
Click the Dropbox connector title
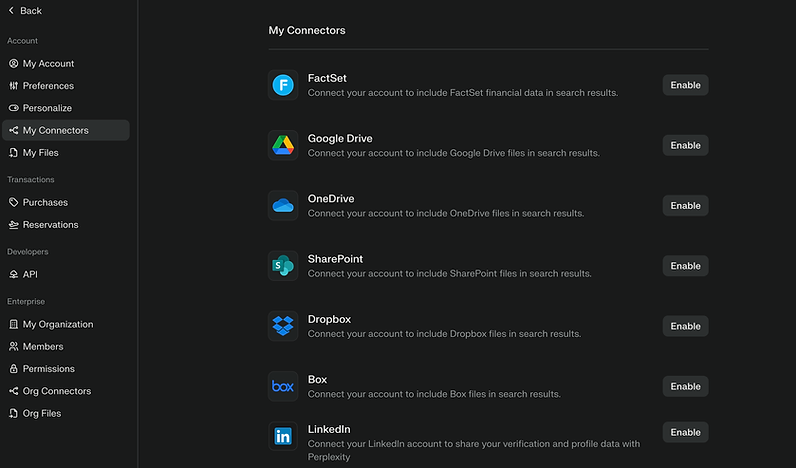[329, 319]
